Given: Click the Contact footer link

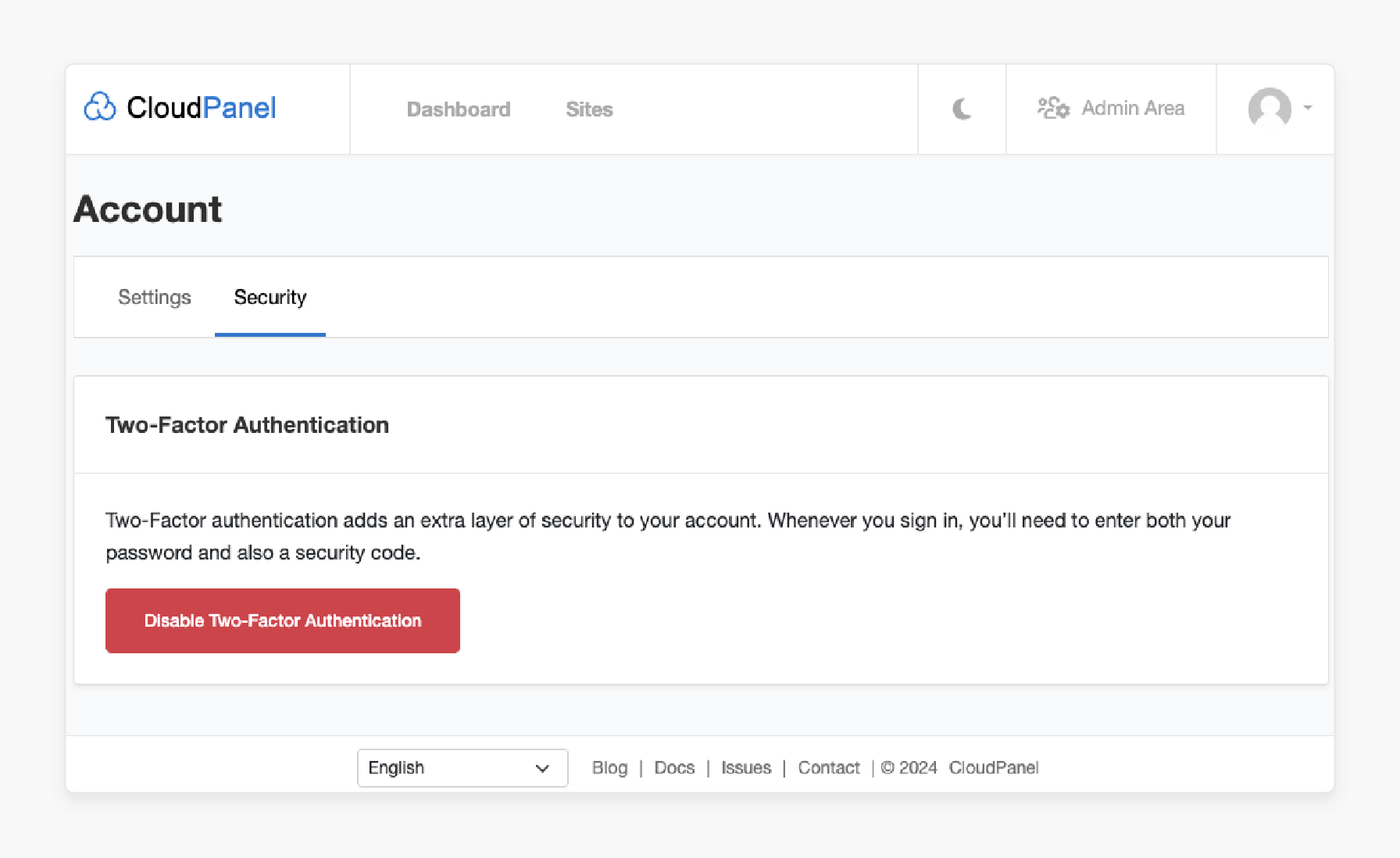Looking at the screenshot, I should point(829,767).
